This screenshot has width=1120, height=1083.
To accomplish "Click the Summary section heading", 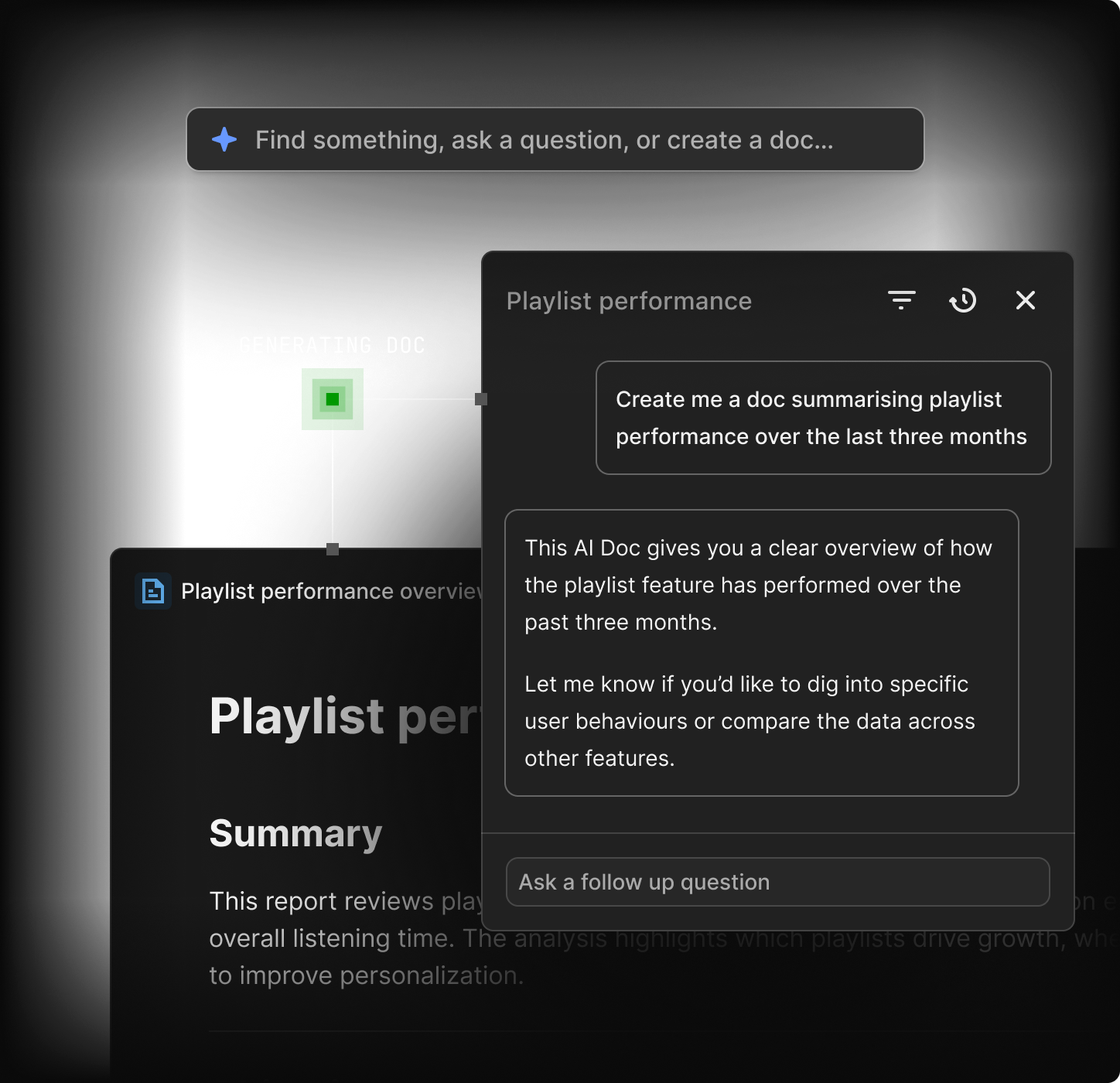I will 295,834.
